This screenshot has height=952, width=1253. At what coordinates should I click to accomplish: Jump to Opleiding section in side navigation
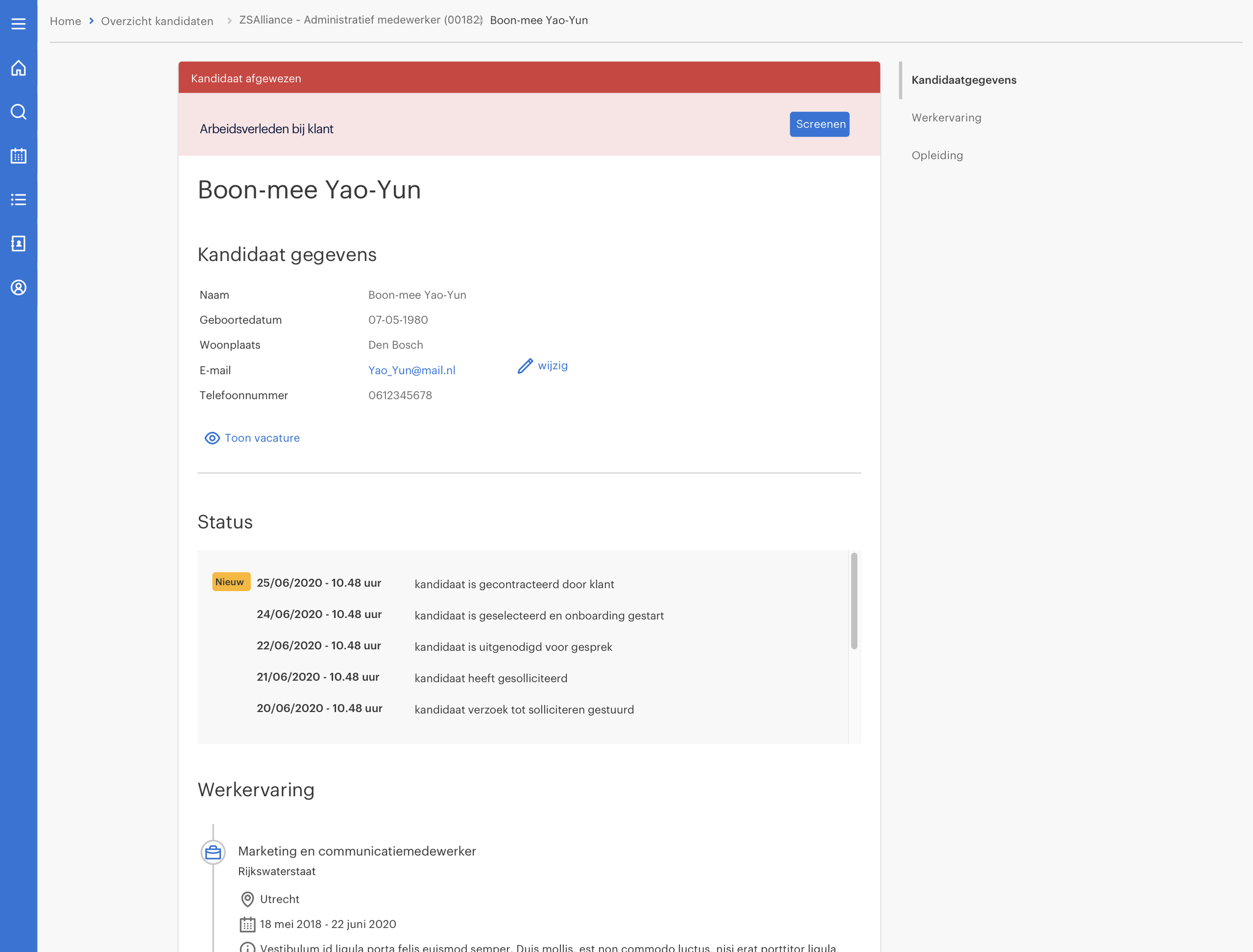pos(937,155)
